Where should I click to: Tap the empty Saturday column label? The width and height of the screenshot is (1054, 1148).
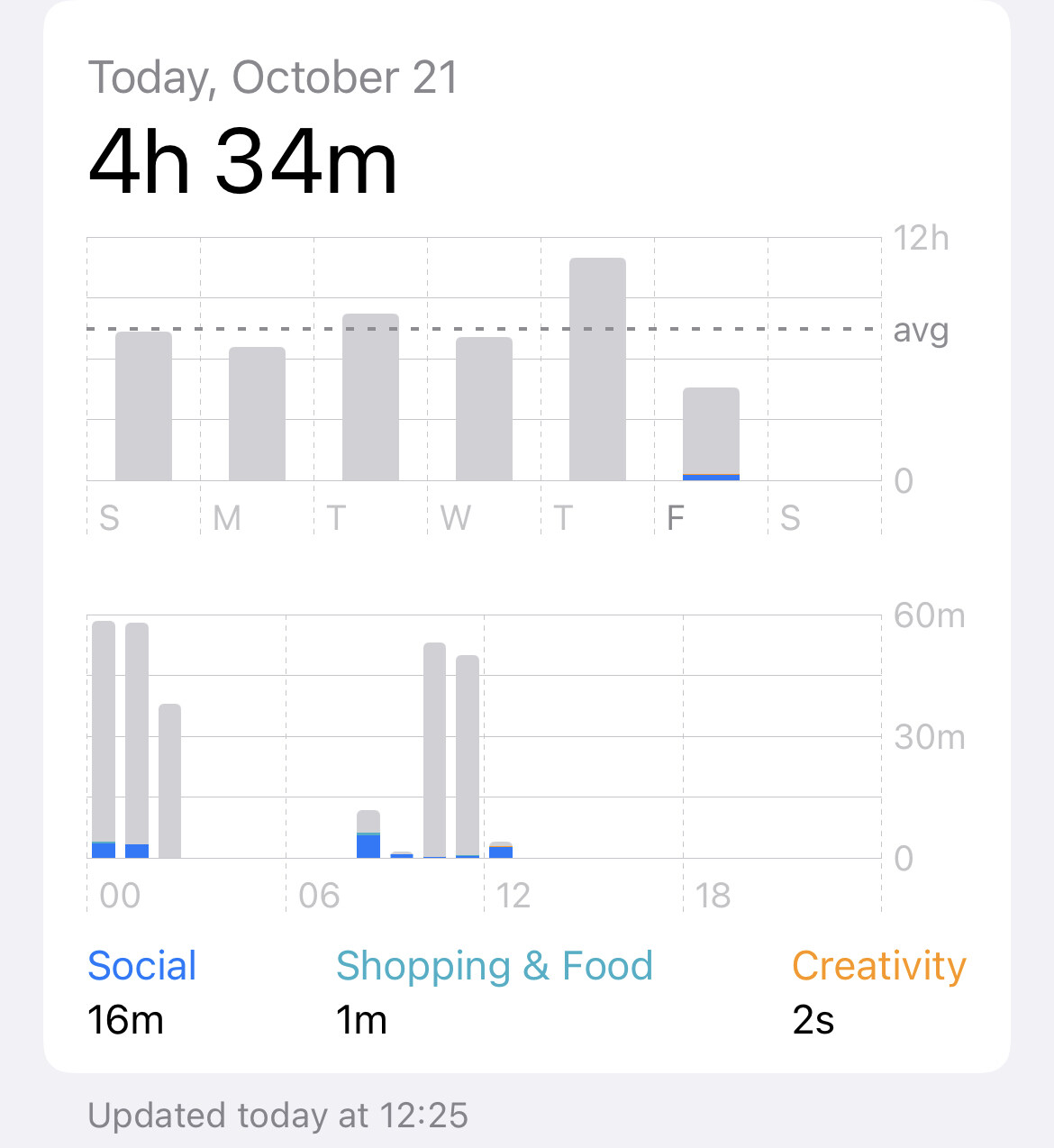790,518
